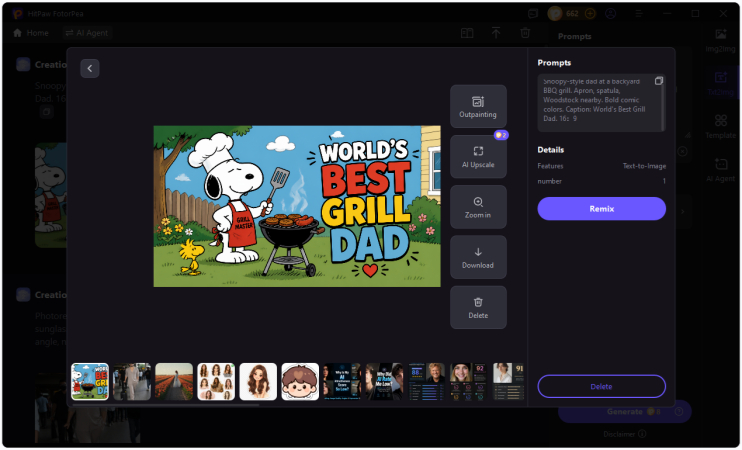Image resolution: width=742 pixels, height=450 pixels.
Task: Select the long wavy hair girl thumbnail
Action: coord(258,382)
